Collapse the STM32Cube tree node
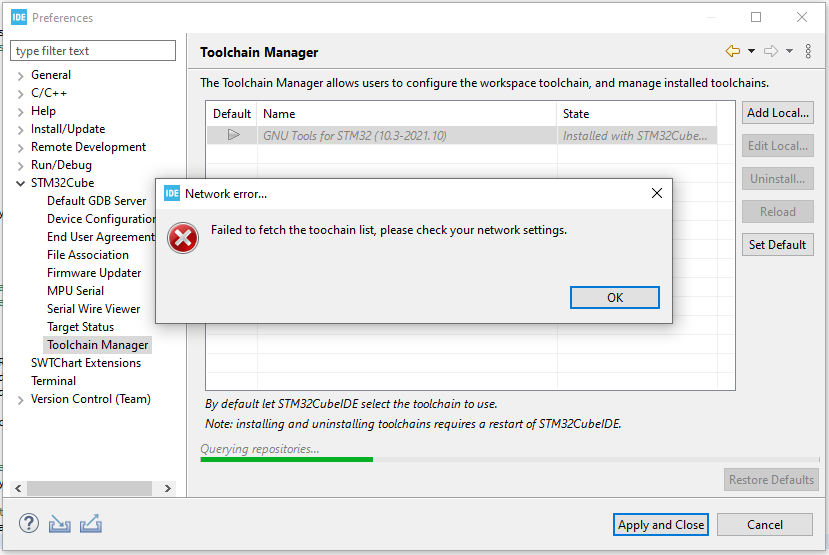This screenshot has width=829, height=555. [x=20, y=183]
